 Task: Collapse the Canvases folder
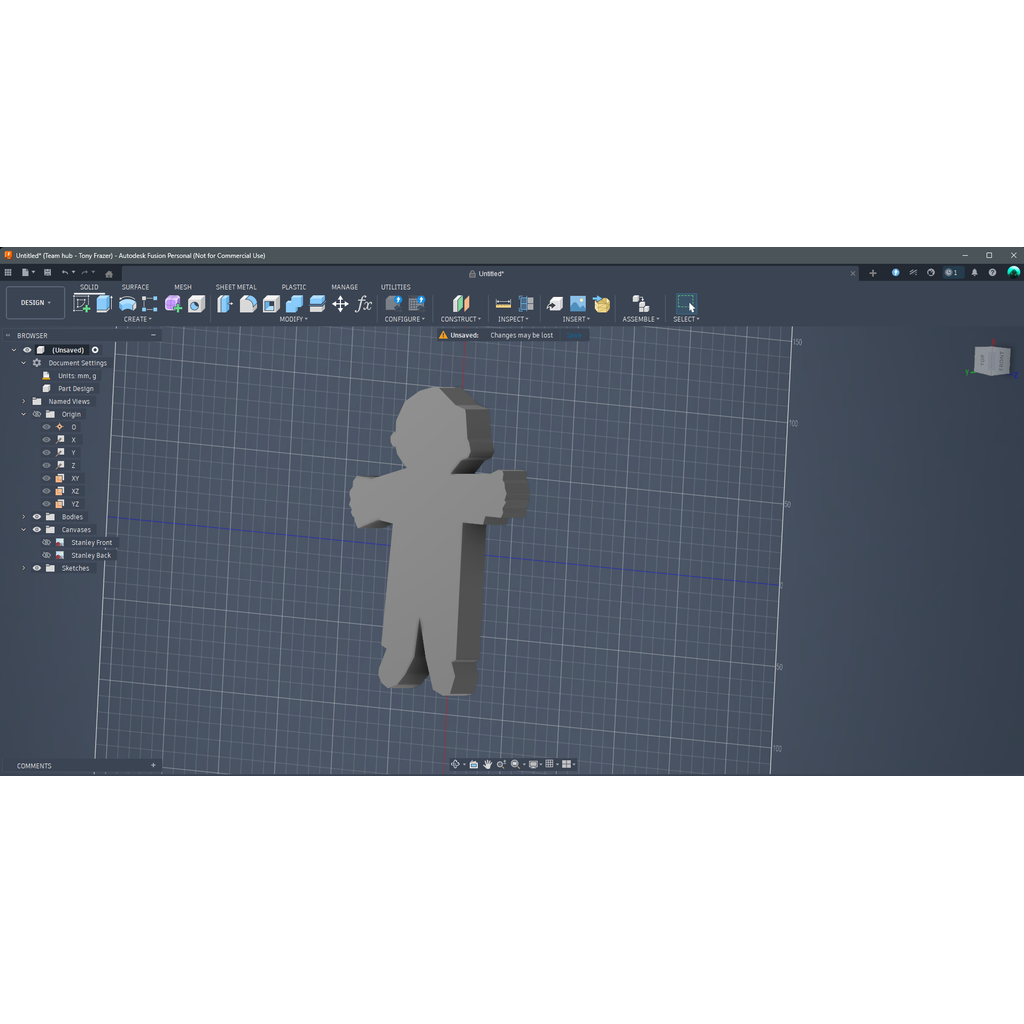point(24,530)
